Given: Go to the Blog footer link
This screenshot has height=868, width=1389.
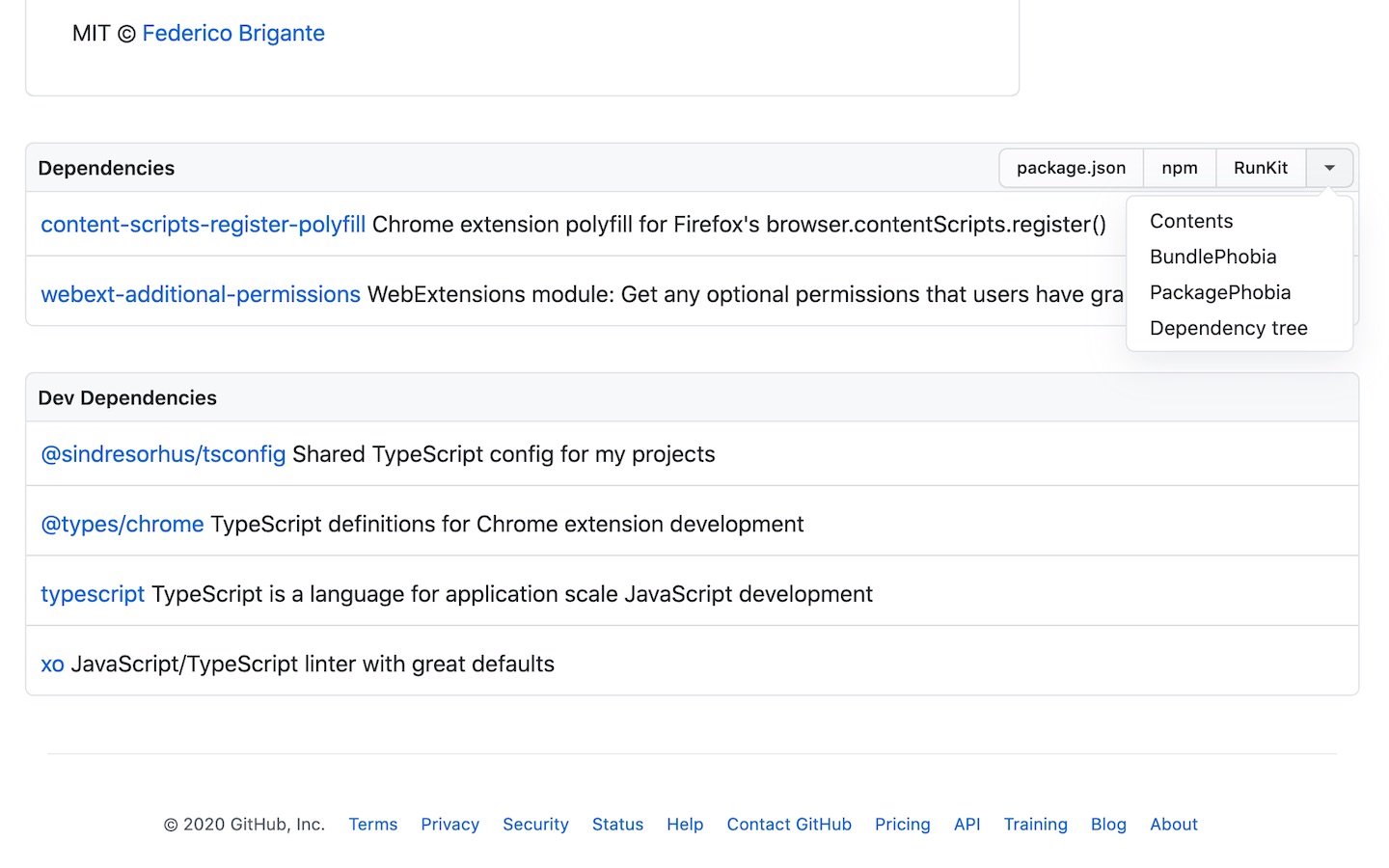Looking at the screenshot, I should [1108, 825].
